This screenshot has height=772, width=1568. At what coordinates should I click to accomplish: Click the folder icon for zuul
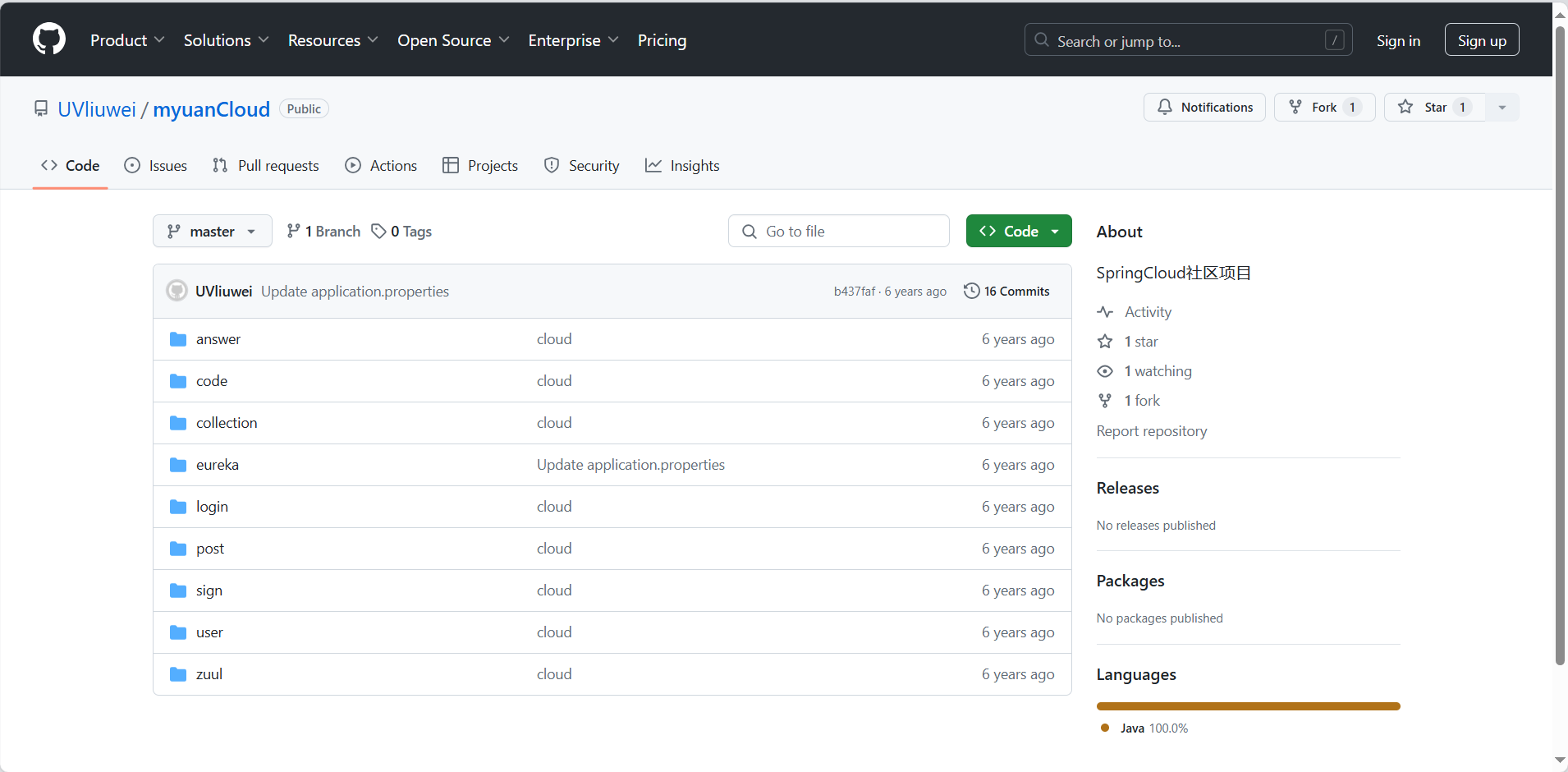pos(178,674)
